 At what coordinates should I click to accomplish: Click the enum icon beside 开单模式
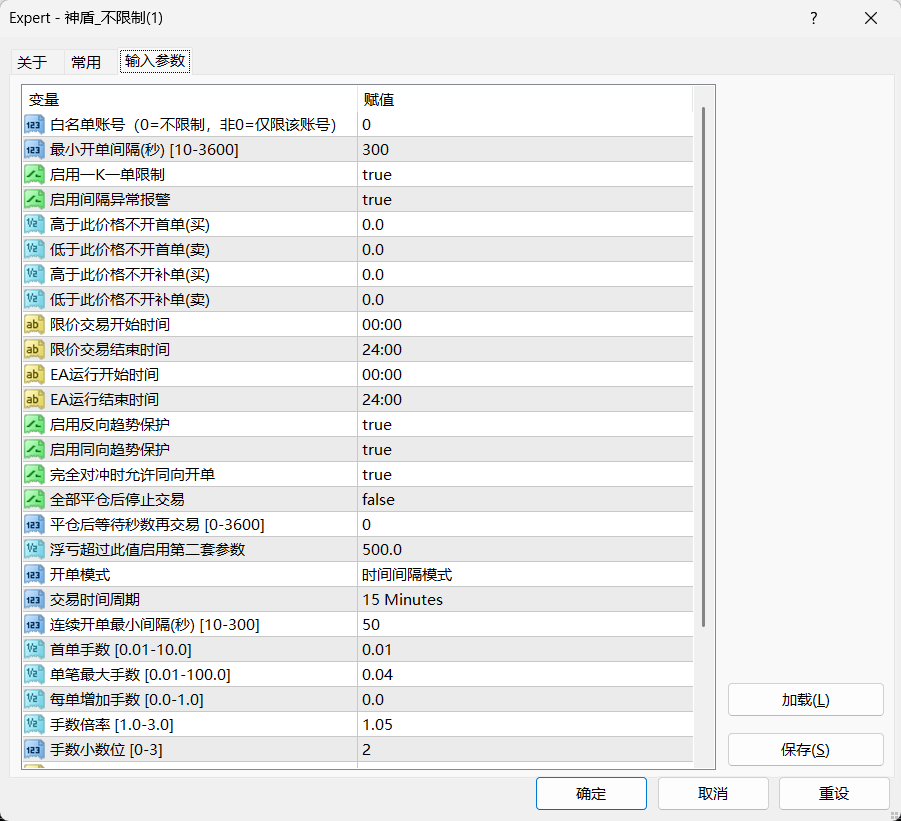[x=34, y=575]
